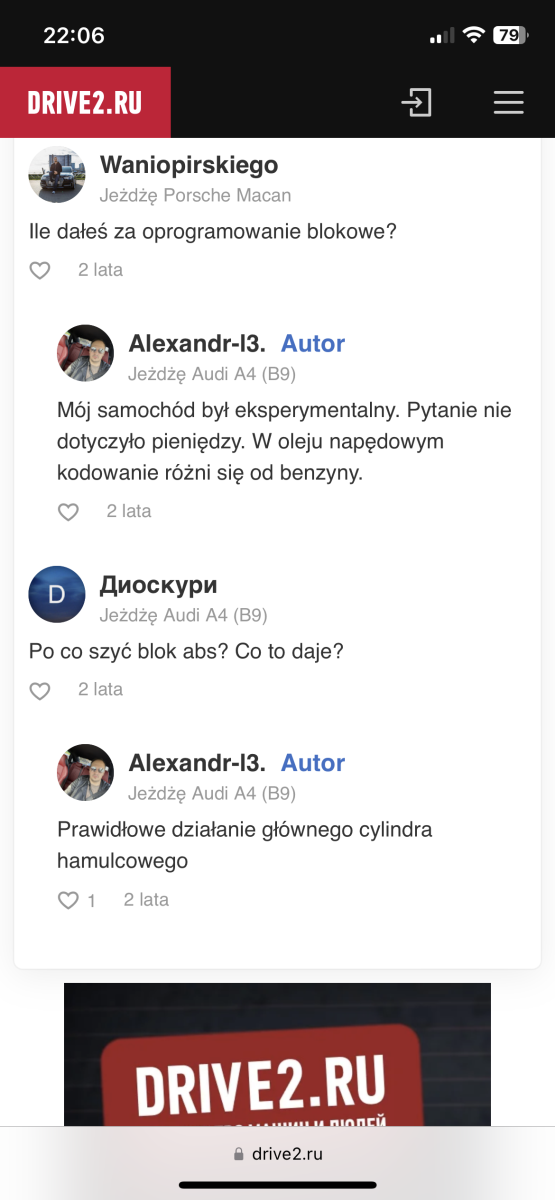Open Диоскури's round D avatar
555x1200 pixels.
(57, 595)
